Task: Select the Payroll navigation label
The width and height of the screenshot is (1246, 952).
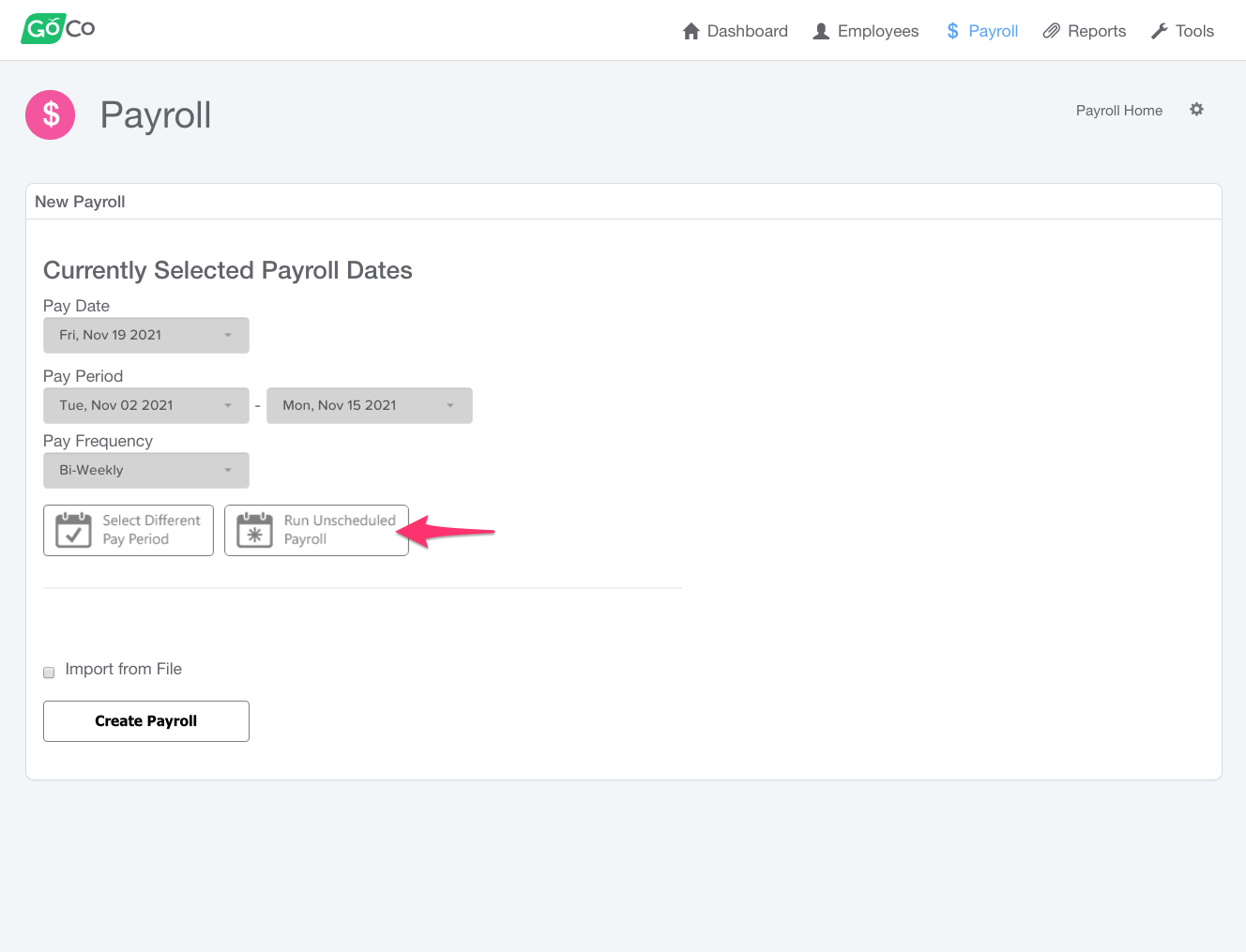Action: point(993,31)
